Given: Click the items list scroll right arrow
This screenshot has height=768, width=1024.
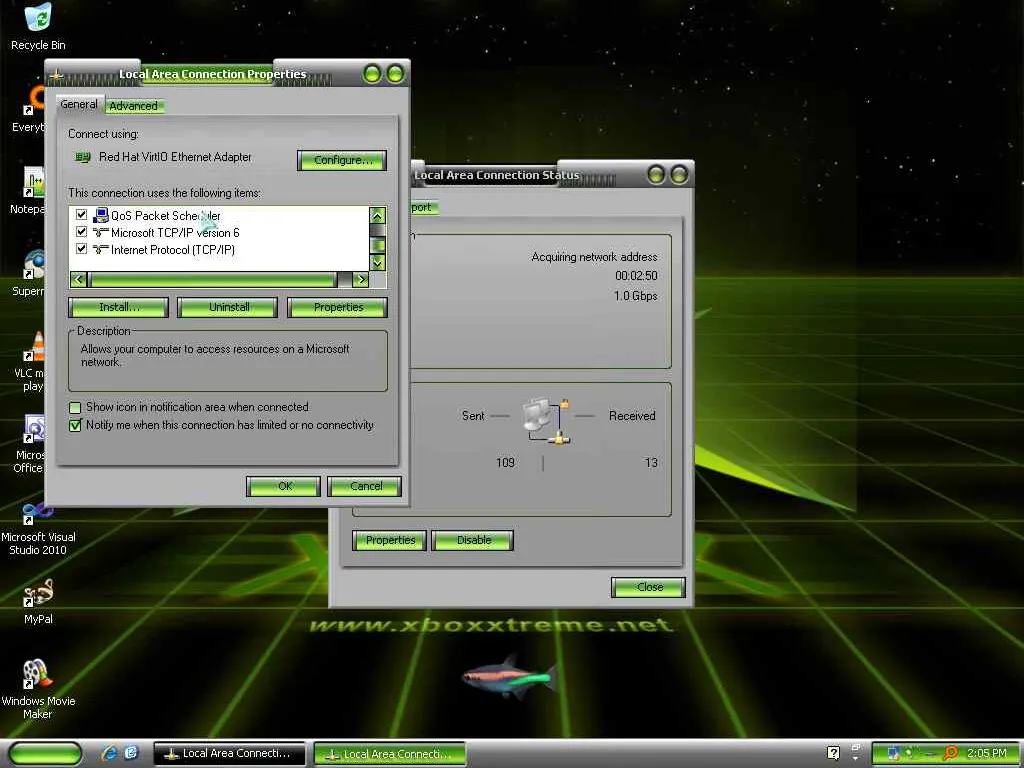Looking at the screenshot, I should [360, 280].
